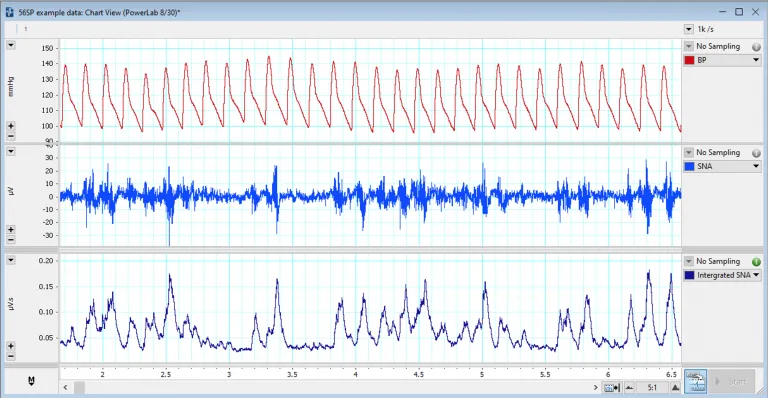Click the minus button on the SNA channel axis
768x398 pixels.
(x=11, y=239)
